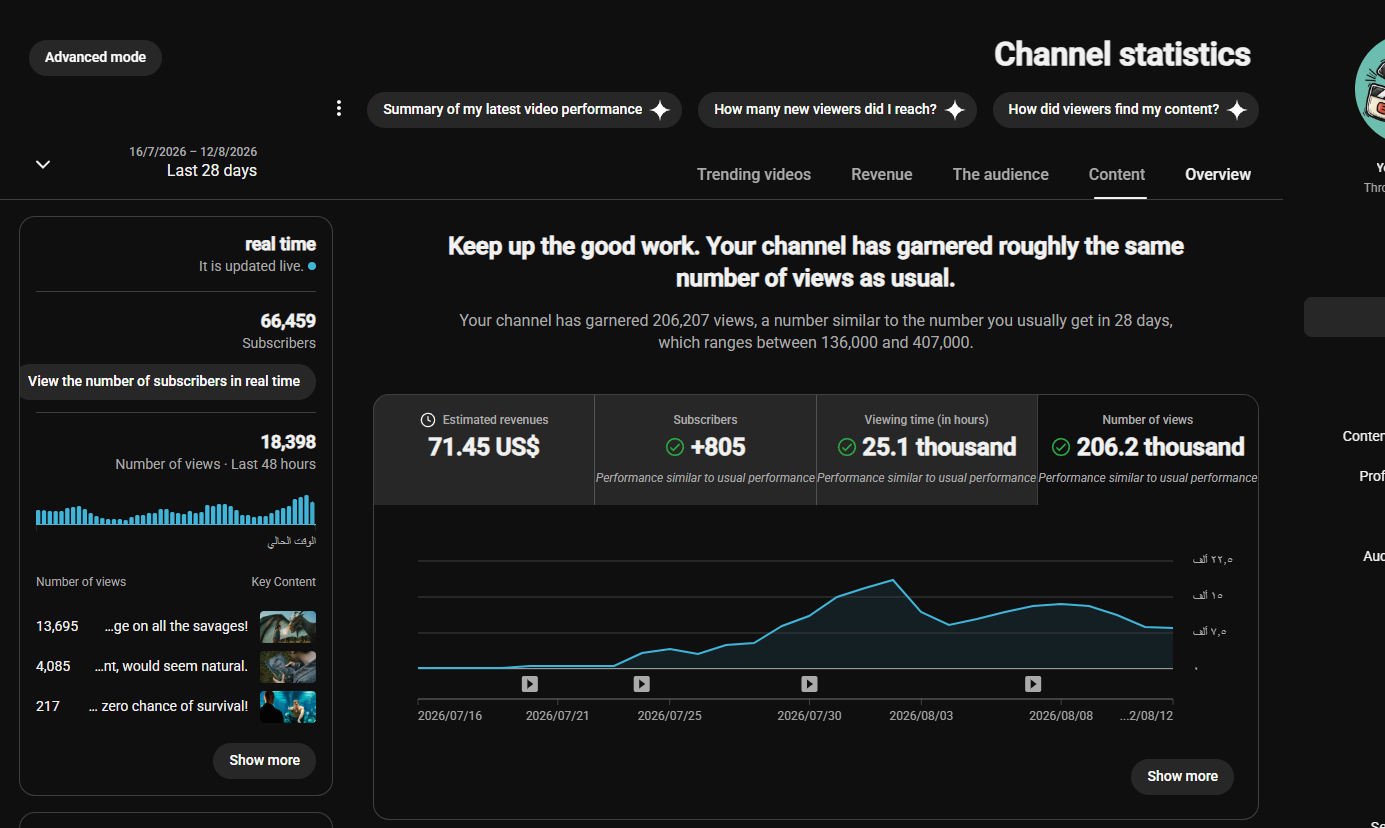Click the channel avatar icon
Image resolution: width=1385 pixels, height=828 pixels.
pos(1370,90)
